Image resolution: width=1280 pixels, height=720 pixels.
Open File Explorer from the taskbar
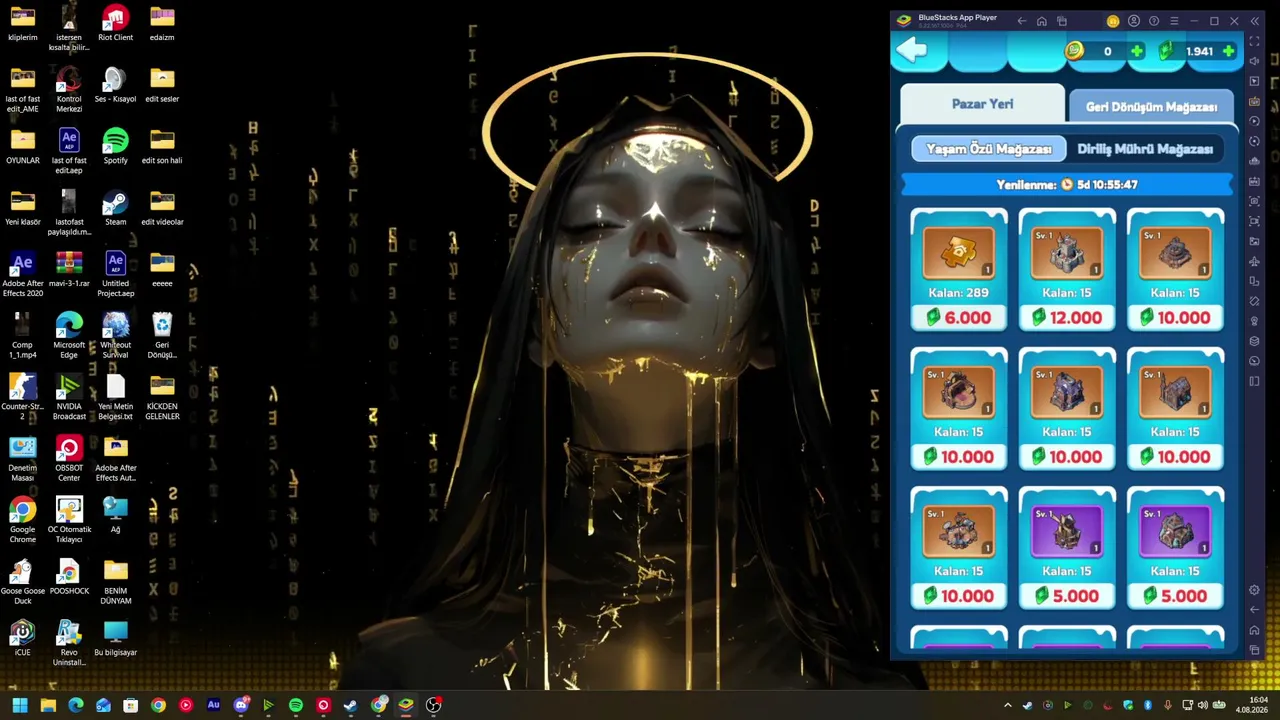tap(48, 705)
